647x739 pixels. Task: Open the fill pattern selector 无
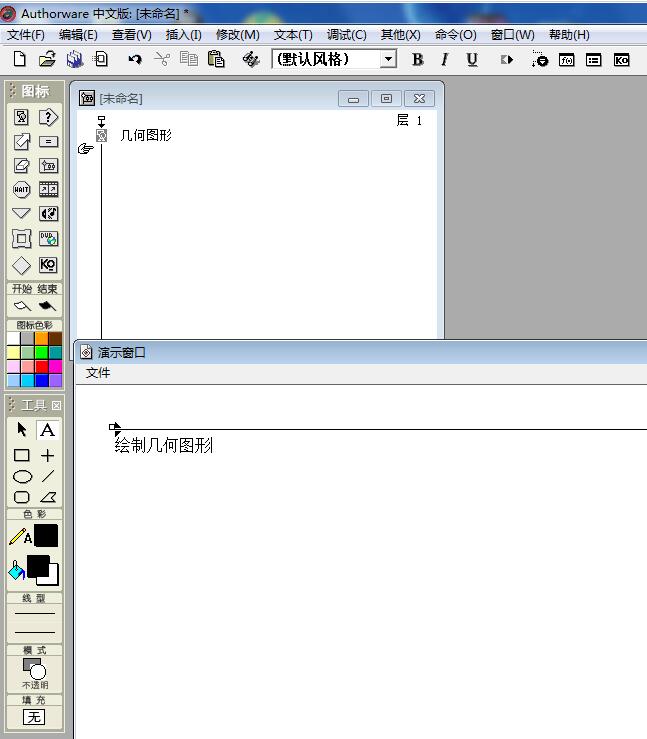click(34, 717)
